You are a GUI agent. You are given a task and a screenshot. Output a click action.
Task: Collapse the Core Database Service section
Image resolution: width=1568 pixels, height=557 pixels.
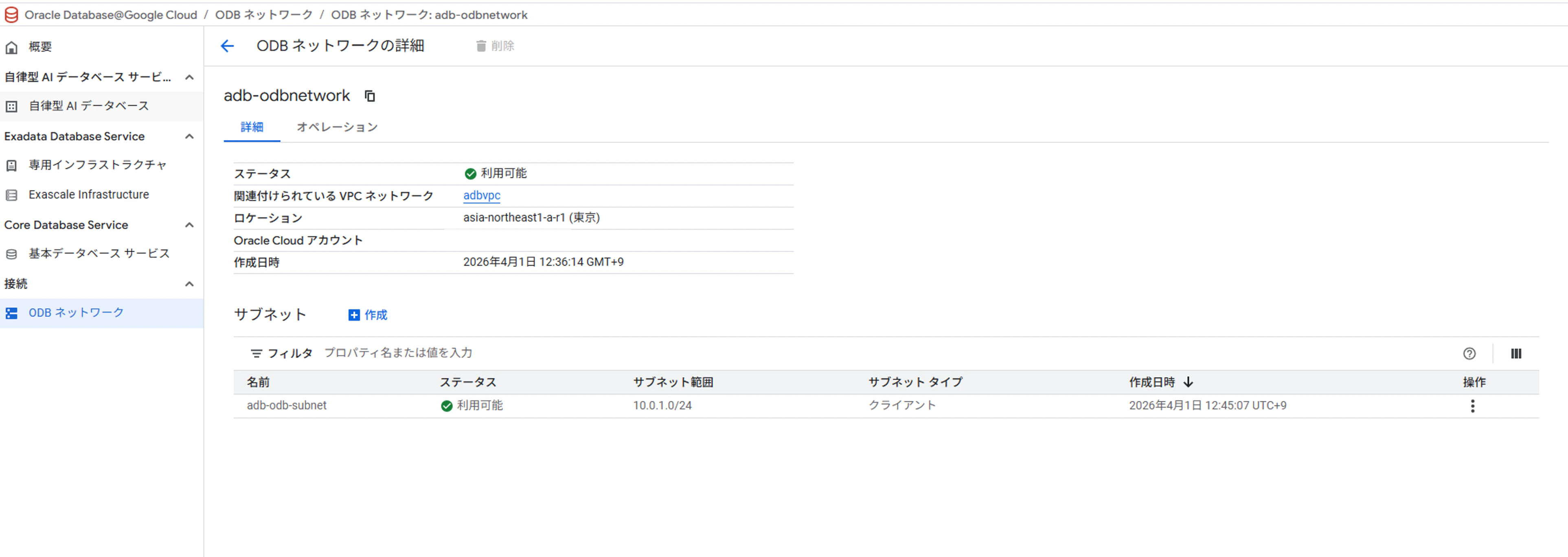[x=189, y=225]
